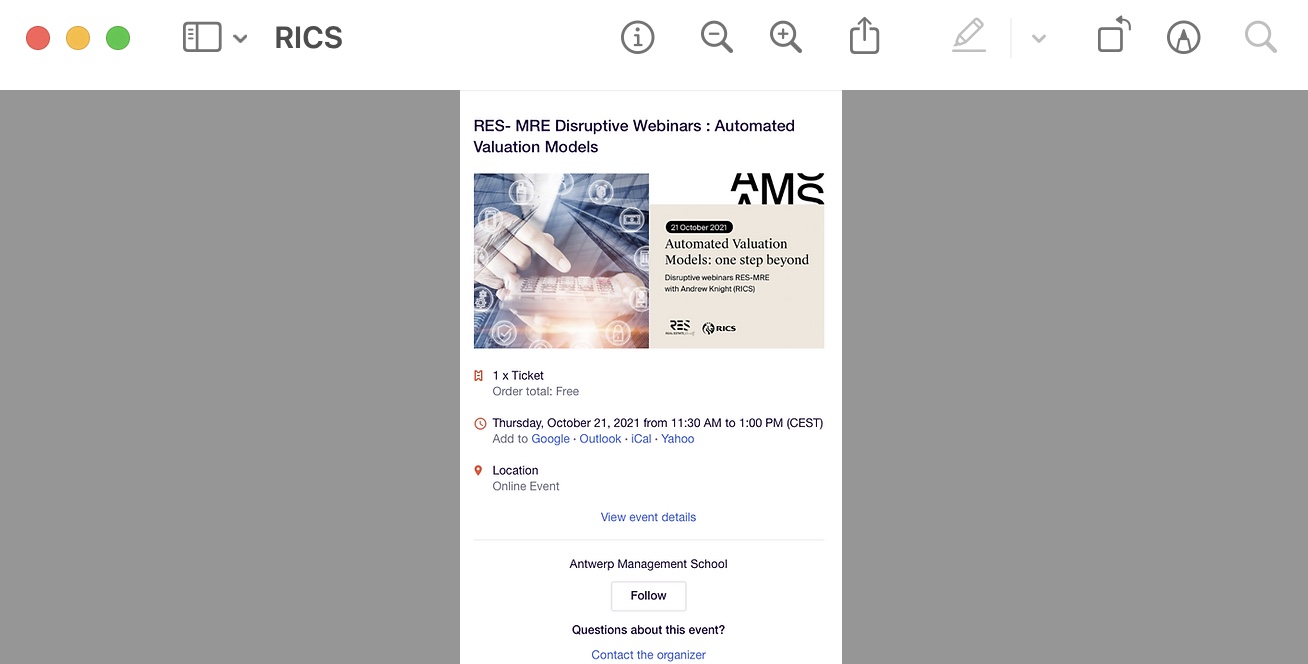Zoom in on the document
Viewport: 1308px width, 664px height.
coord(786,38)
